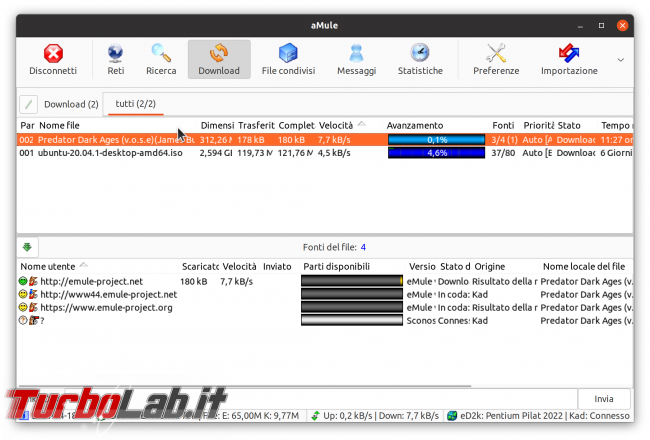Click the Disconnetti toolbar icon
This screenshot has height=440, width=650.
pyautogui.click(x=53, y=53)
